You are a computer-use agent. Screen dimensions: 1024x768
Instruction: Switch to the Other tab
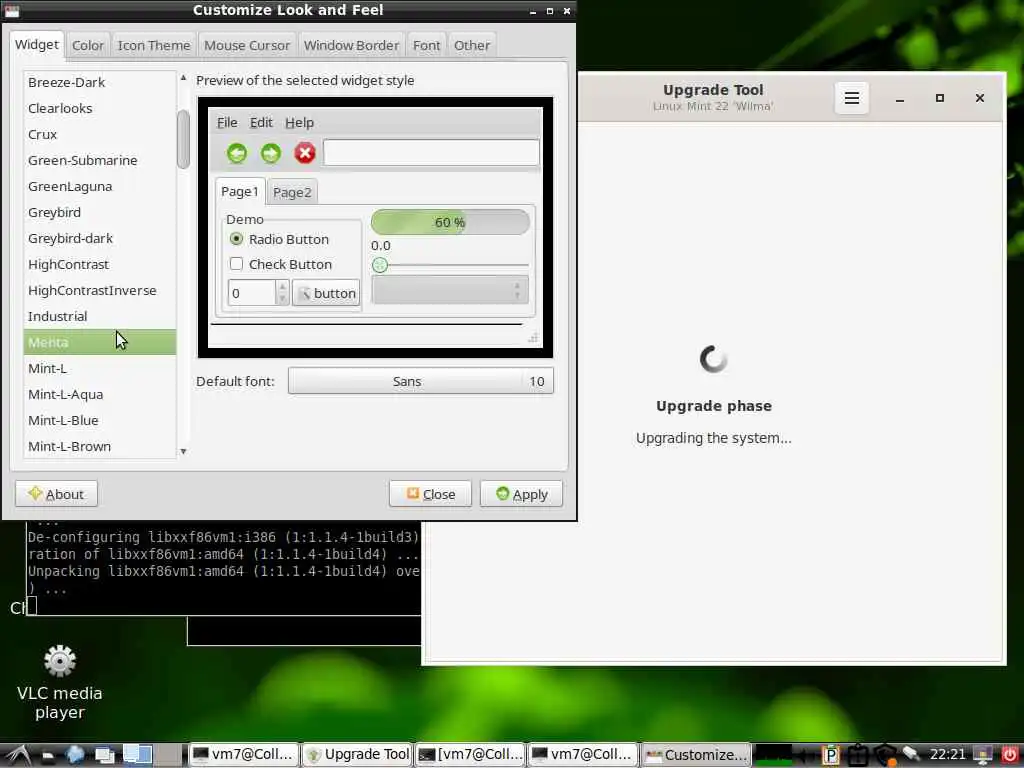pos(472,46)
